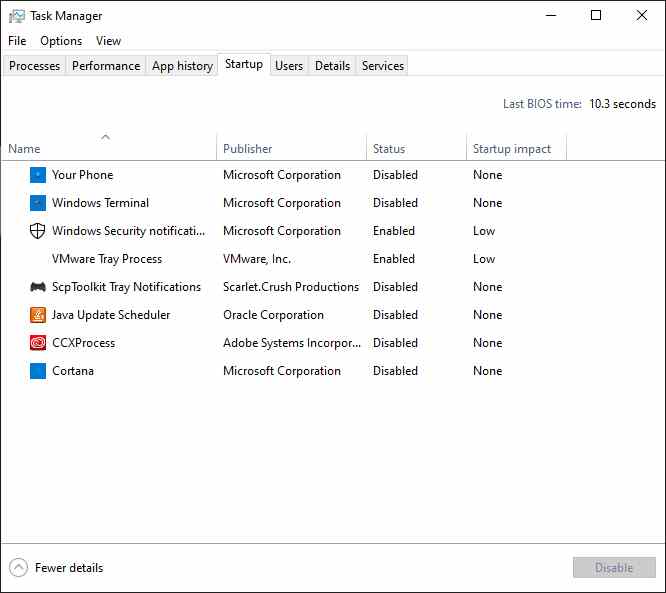Select the Startup tab
The height and width of the screenshot is (593, 666).
point(244,64)
